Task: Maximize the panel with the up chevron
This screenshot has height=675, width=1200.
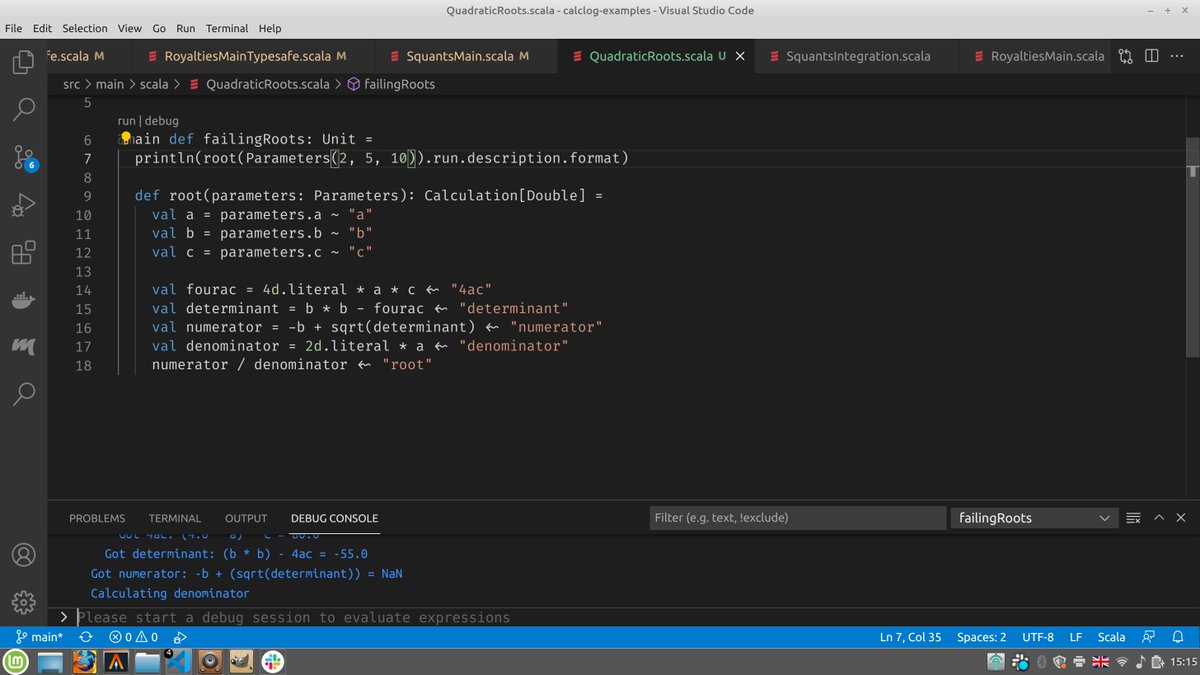Action: [x=1159, y=518]
